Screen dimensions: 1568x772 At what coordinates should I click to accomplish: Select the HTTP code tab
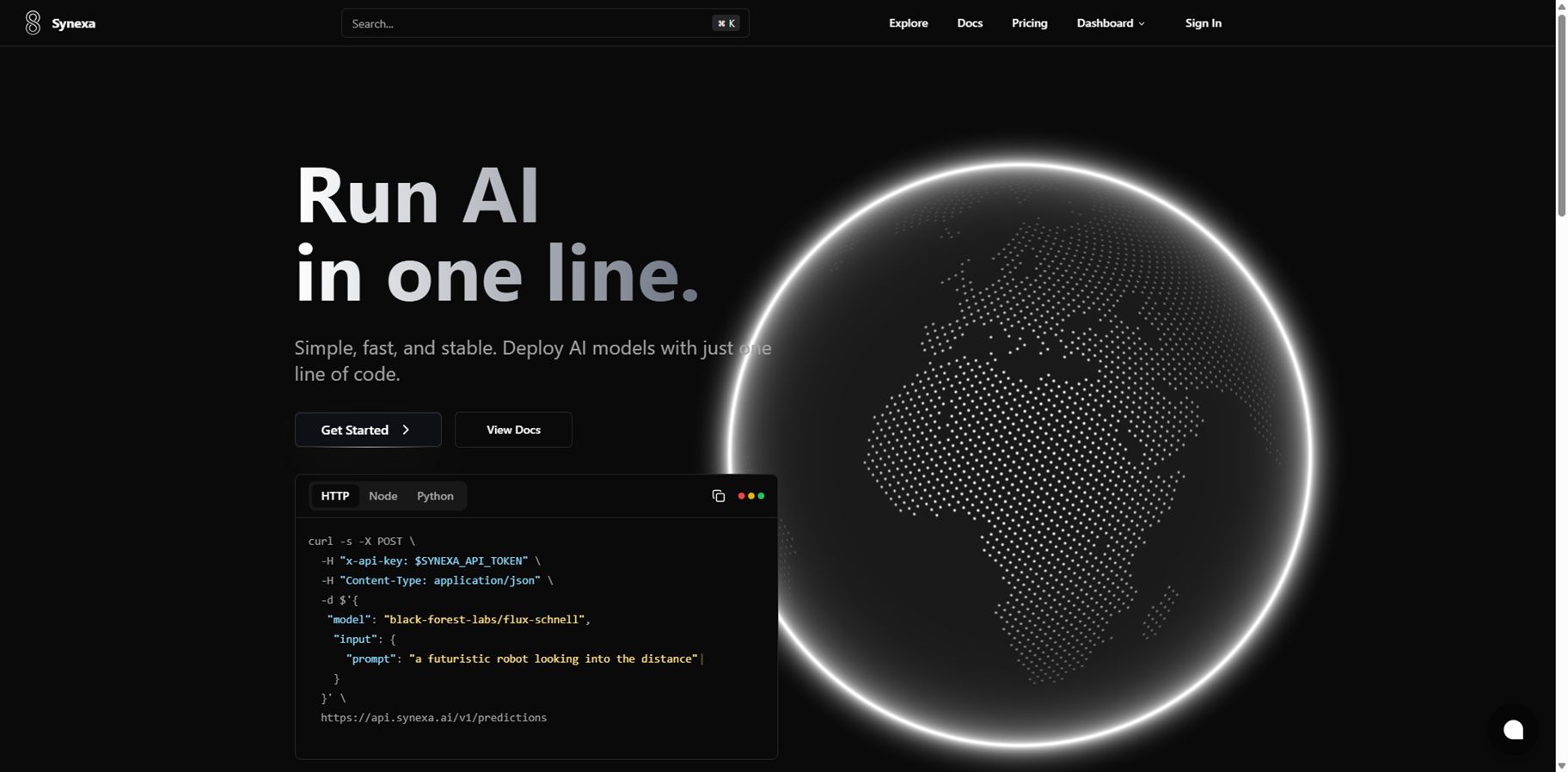334,496
